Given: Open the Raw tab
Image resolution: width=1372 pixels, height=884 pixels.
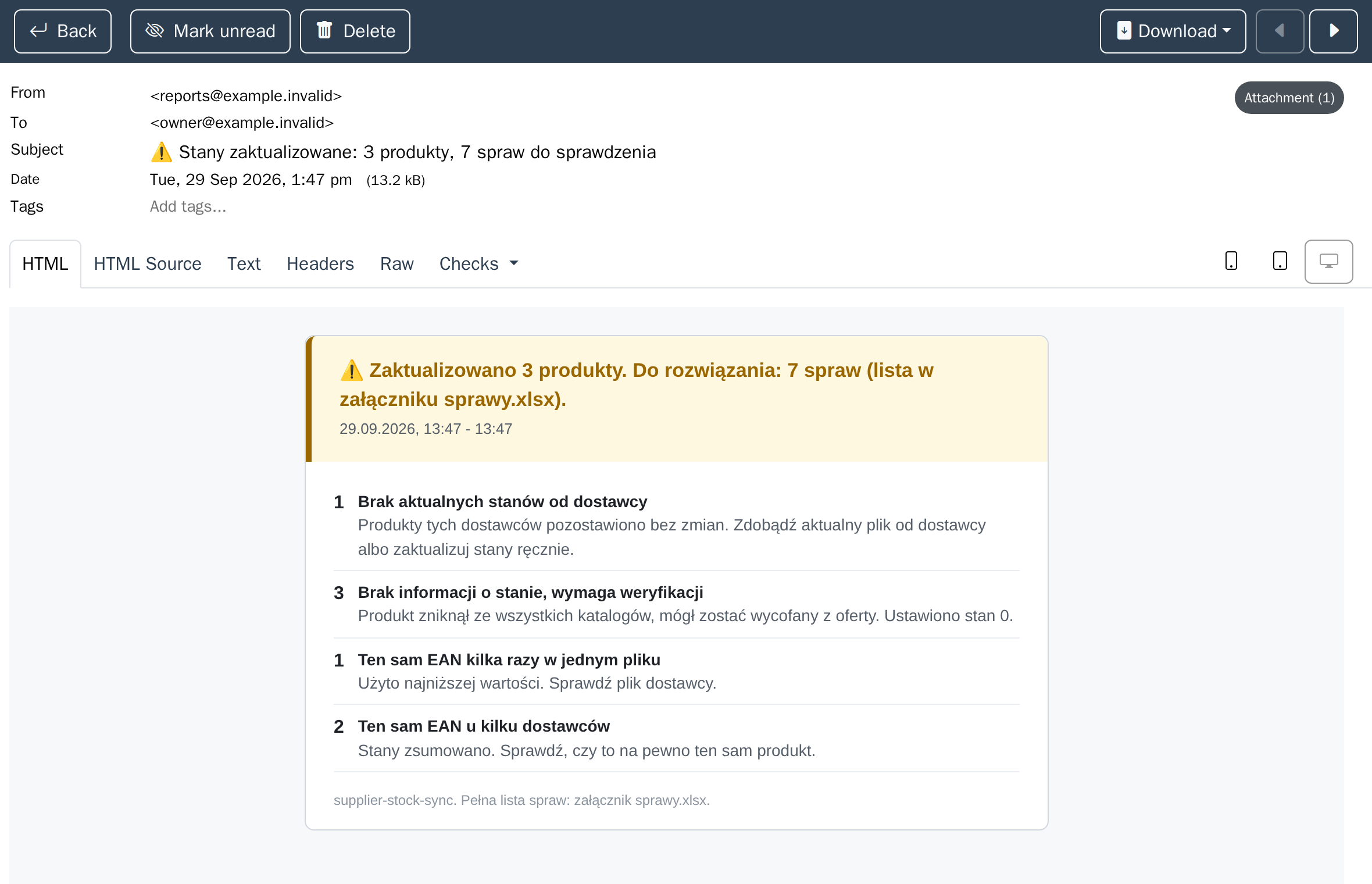Looking at the screenshot, I should pos(397,264).
